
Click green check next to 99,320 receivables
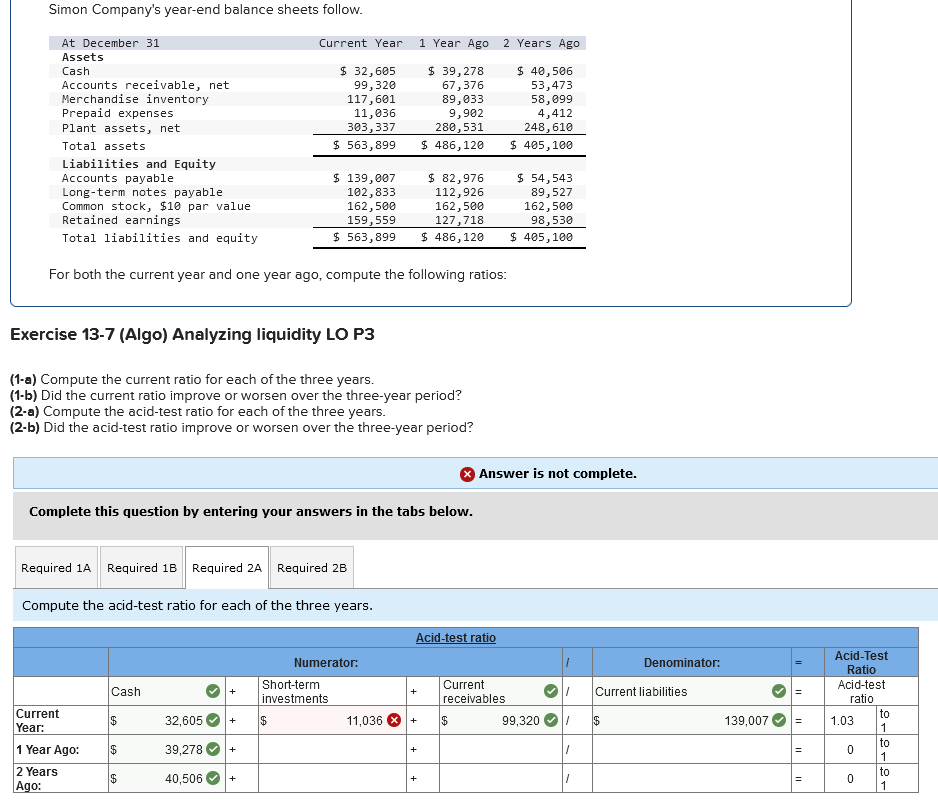(x=551, y=720)
